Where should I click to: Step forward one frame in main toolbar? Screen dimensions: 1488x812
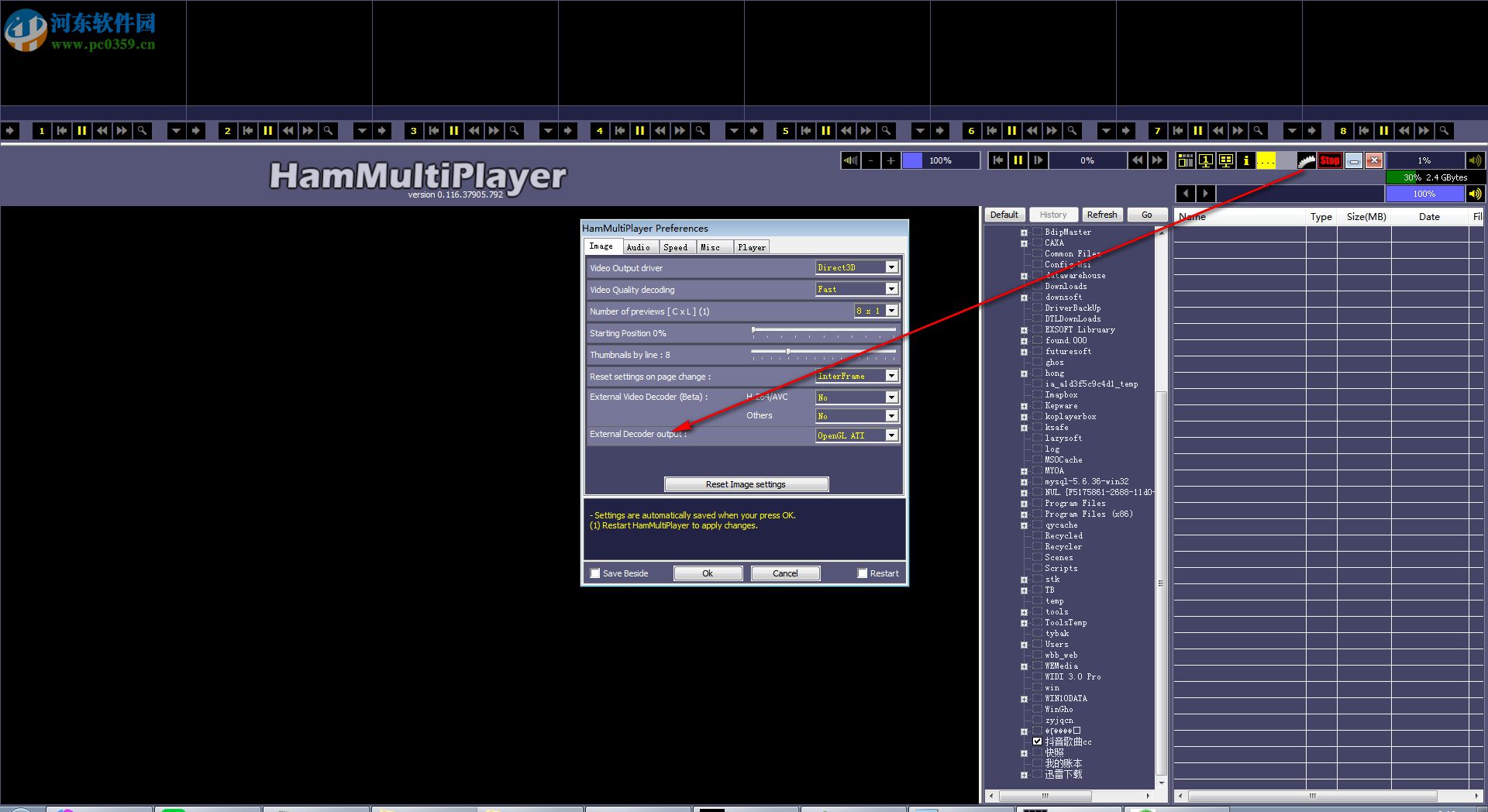pos(1038,160)
